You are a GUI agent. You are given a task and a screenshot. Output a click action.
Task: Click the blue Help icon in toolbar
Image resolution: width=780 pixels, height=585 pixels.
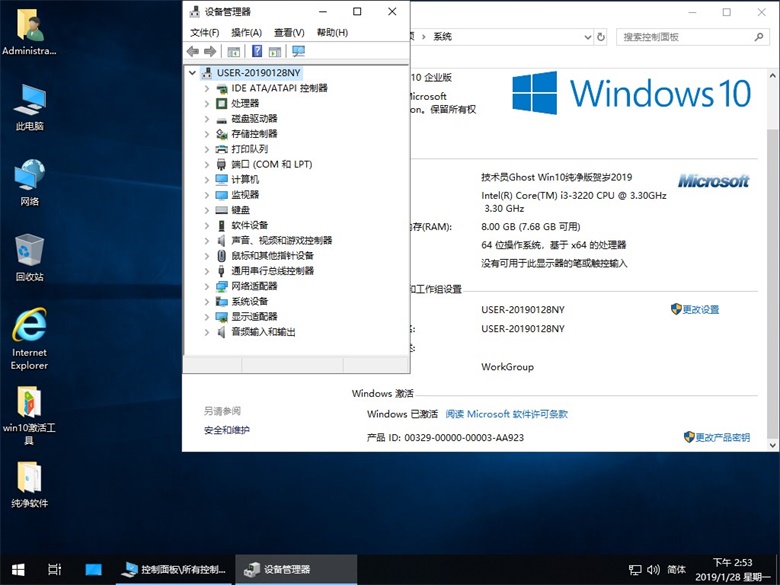click(257, 51)
